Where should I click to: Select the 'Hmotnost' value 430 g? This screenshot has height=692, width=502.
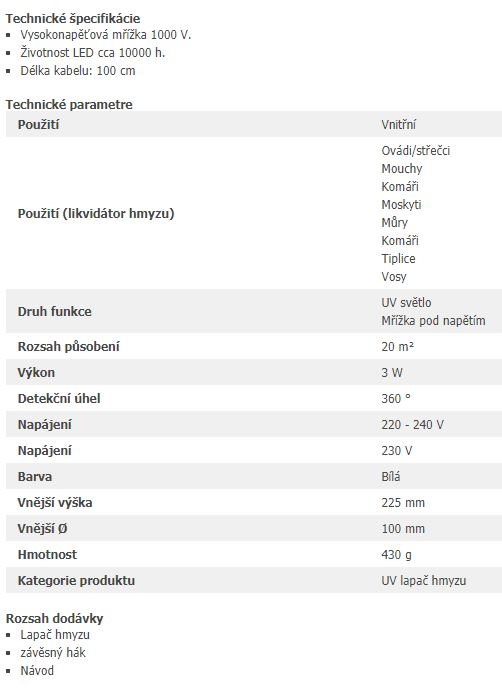pos(396,555)
